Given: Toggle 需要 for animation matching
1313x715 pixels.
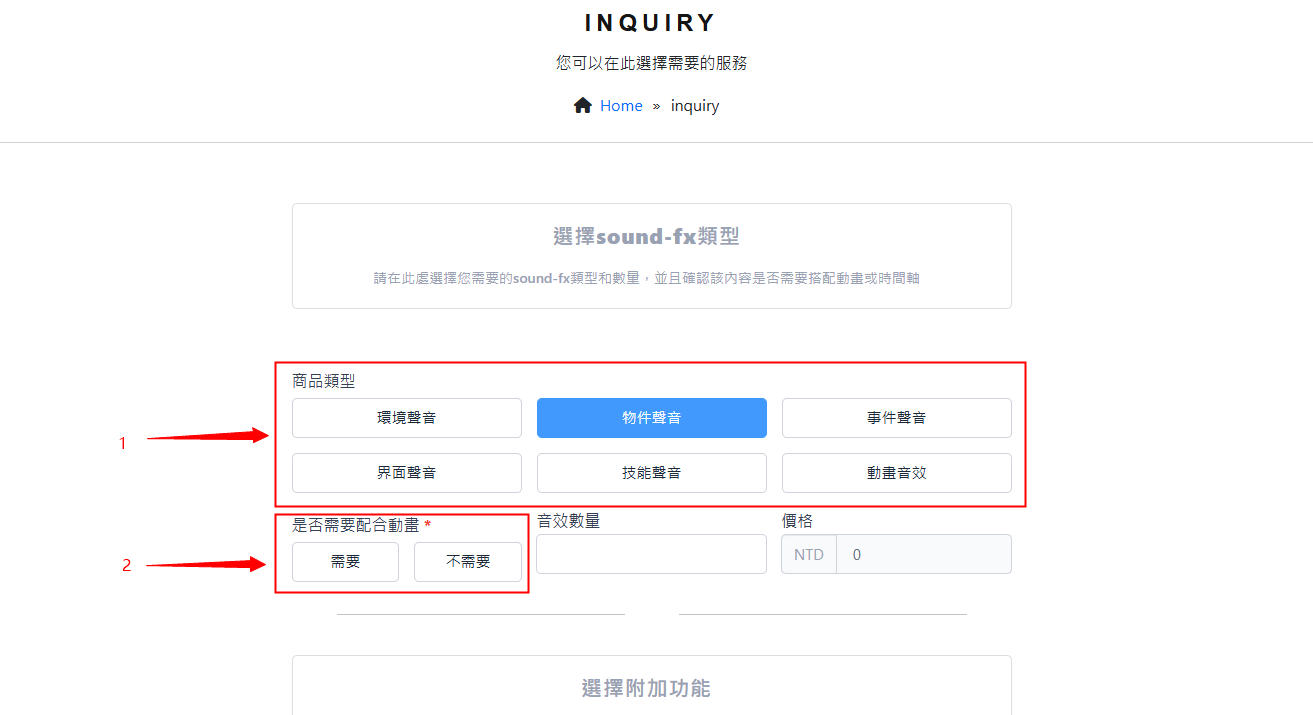Looking at the screenshot, I should (x=345, y=562).
